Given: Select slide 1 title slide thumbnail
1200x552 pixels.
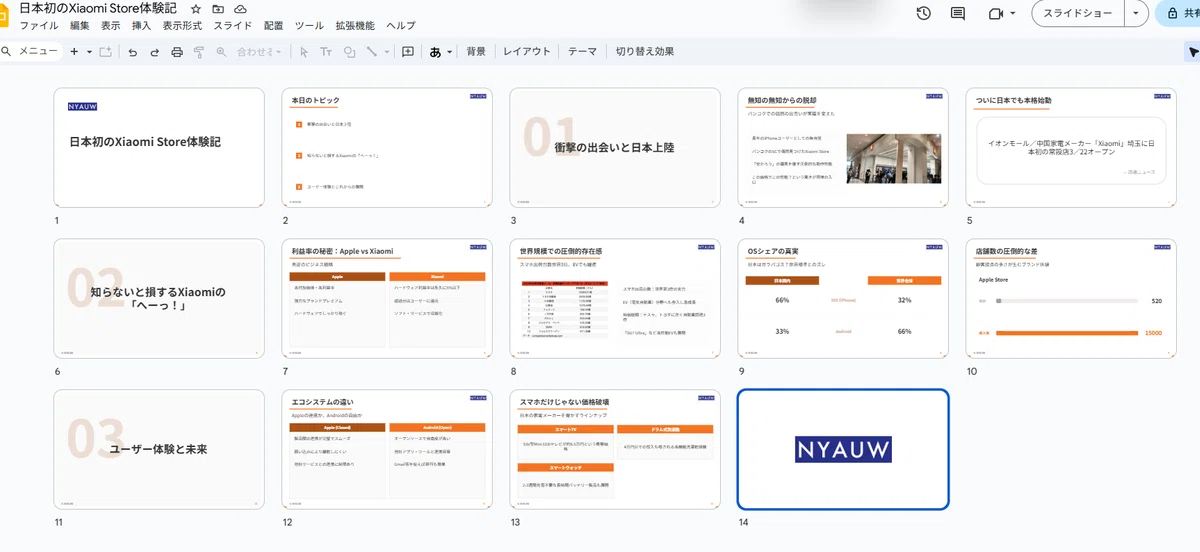Looking at the screenshot, I should pyautogui.click(x=159, y=148).
